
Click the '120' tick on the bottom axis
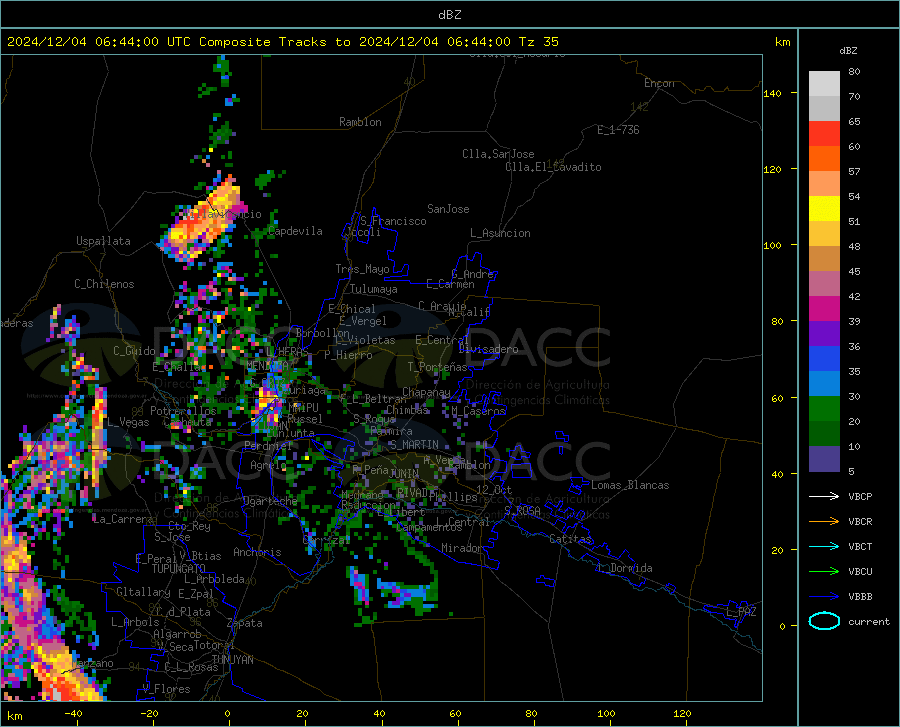pos(682,714)
